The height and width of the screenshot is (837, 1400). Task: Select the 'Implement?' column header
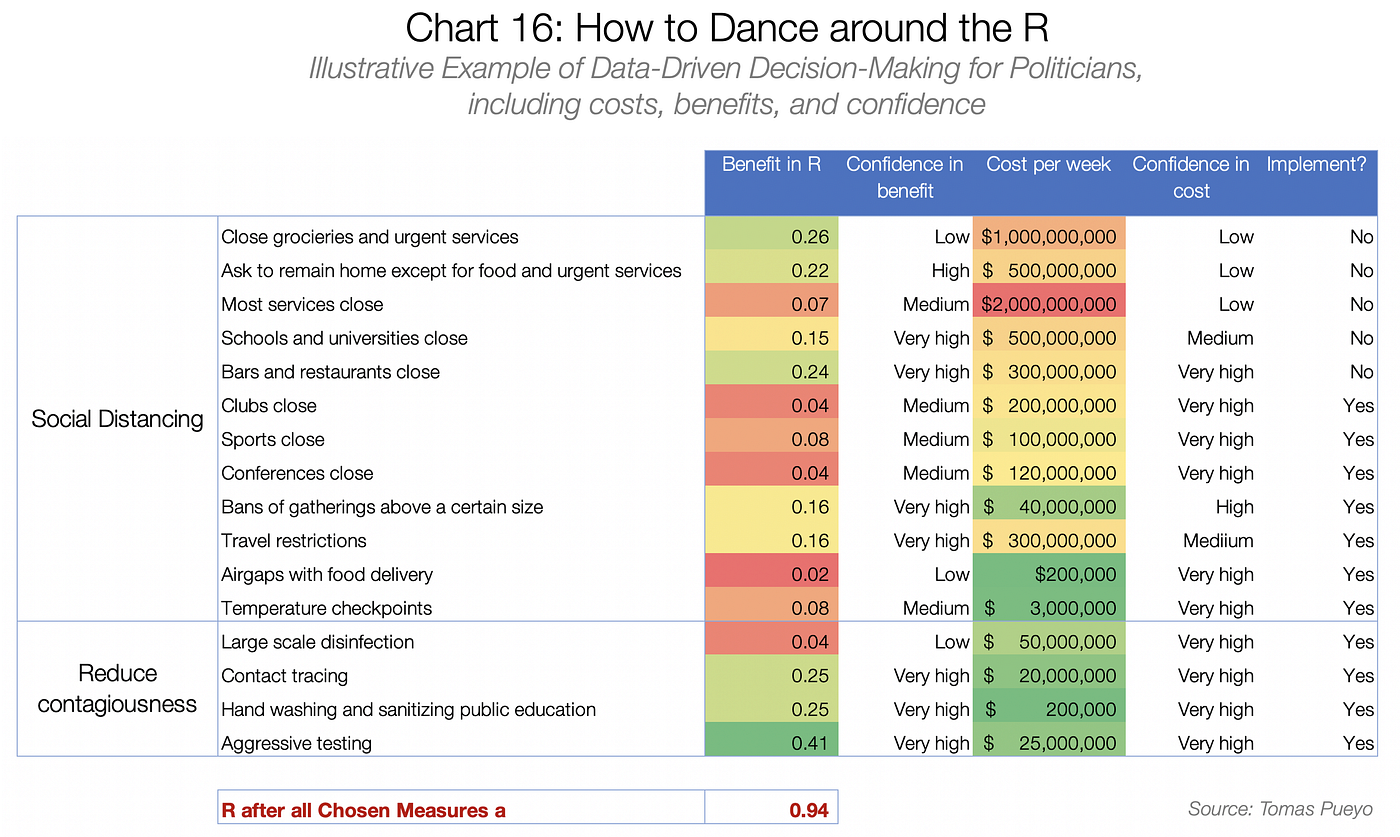pyautogui.click(x=1317, y=164)
